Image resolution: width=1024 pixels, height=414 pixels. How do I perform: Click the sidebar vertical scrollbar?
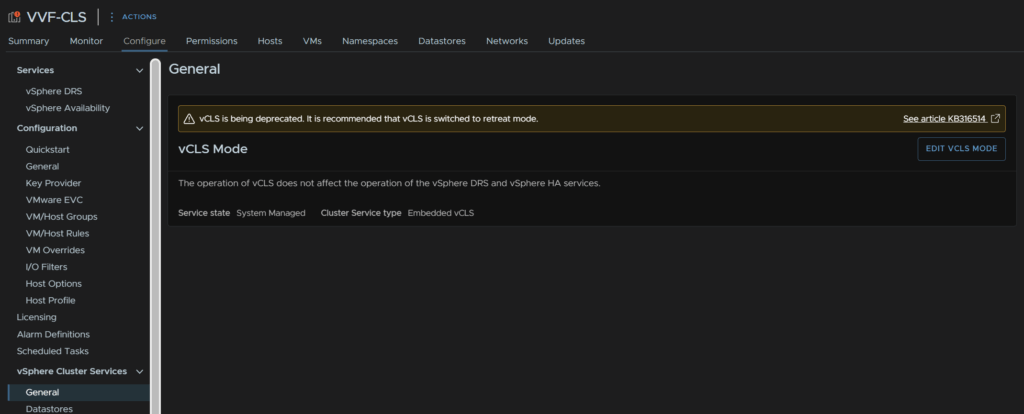click(x=155, y=235)
